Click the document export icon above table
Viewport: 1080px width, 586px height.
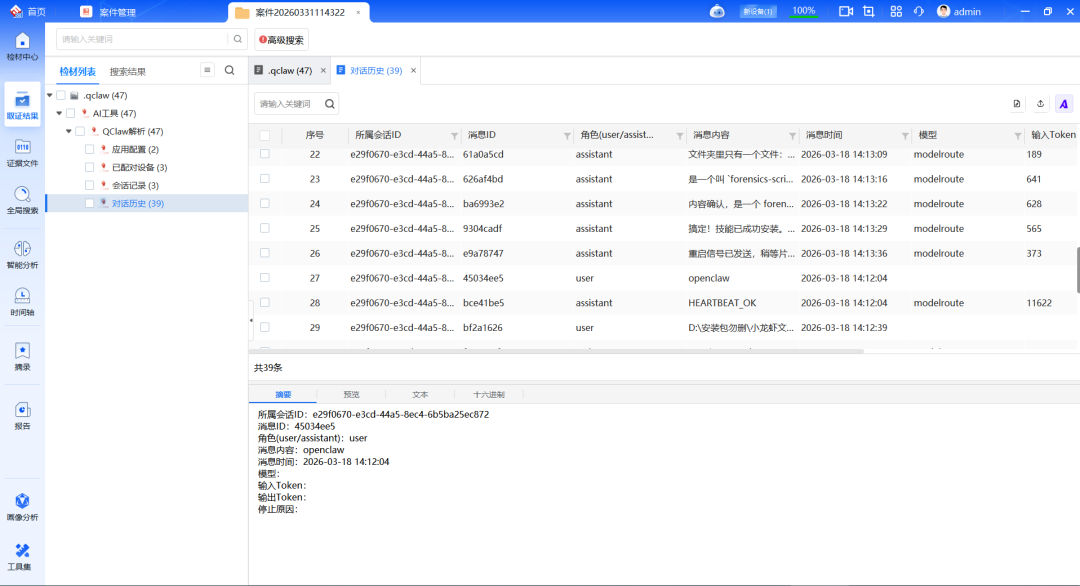click(1017, 104)
